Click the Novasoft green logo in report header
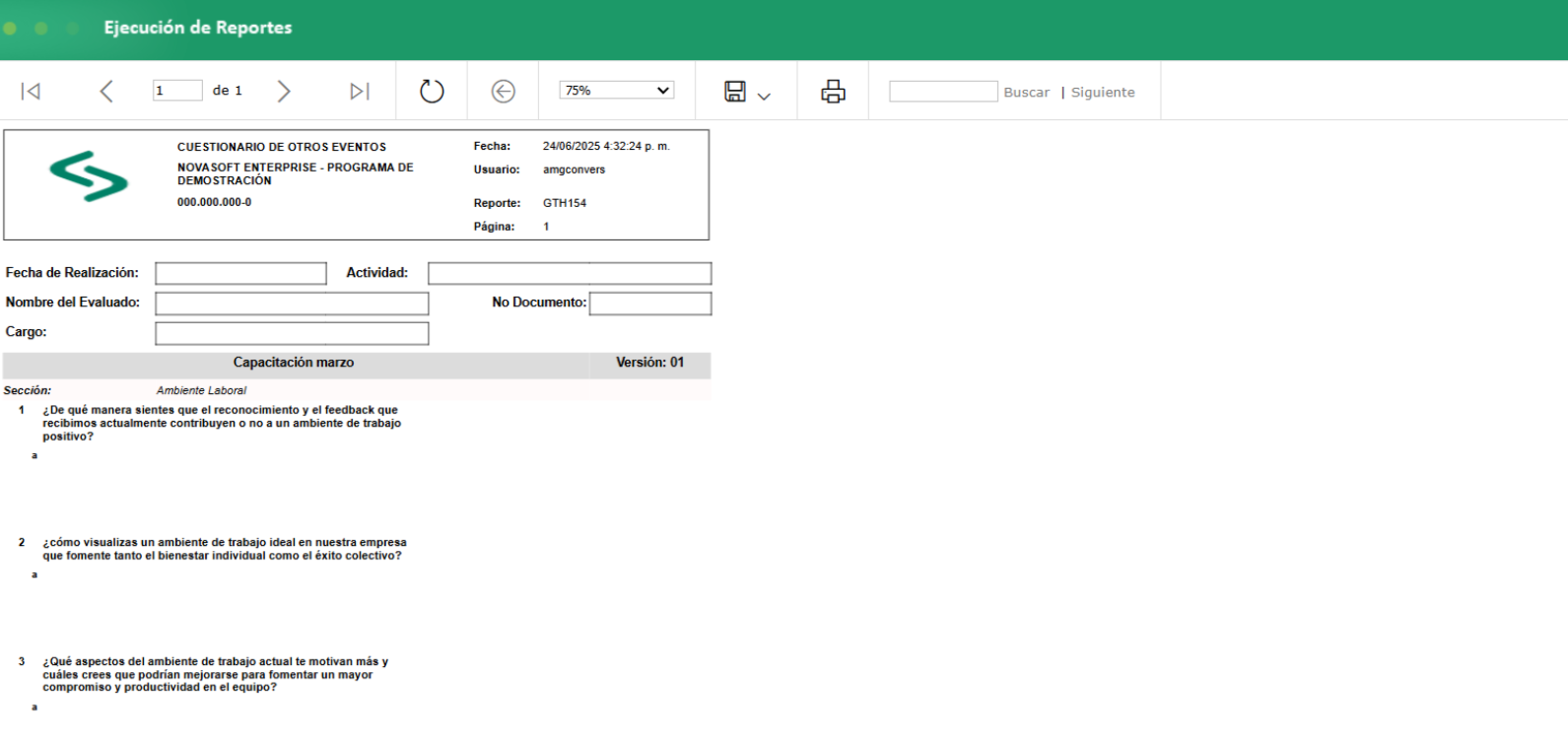The width and height of the screenshot is (1568, 743). point(89,176)
